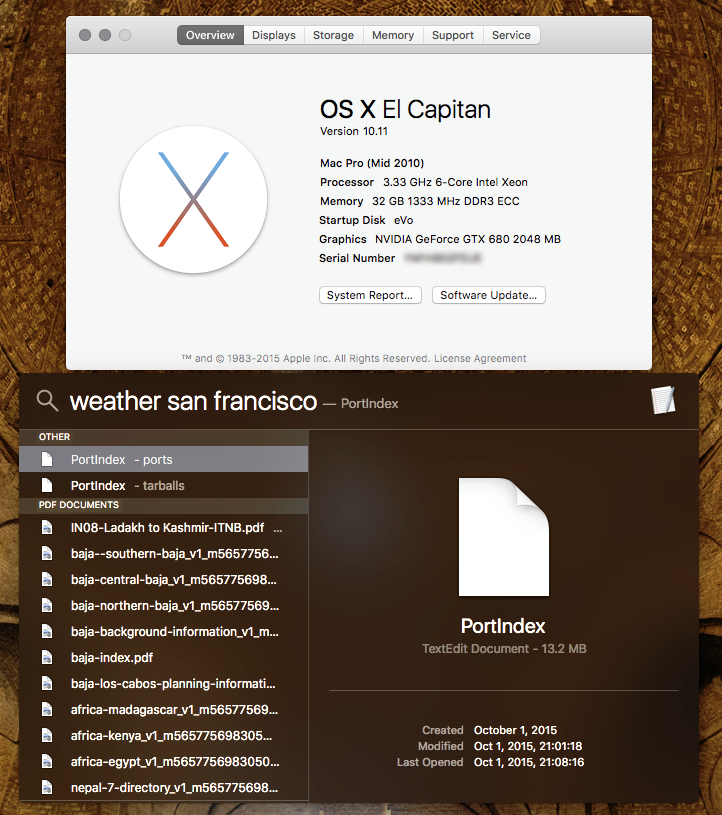This screenshot has width=722, height=815.
Task: Click the PDF DOCUMENTS section header
Action: tap(164, 505)
